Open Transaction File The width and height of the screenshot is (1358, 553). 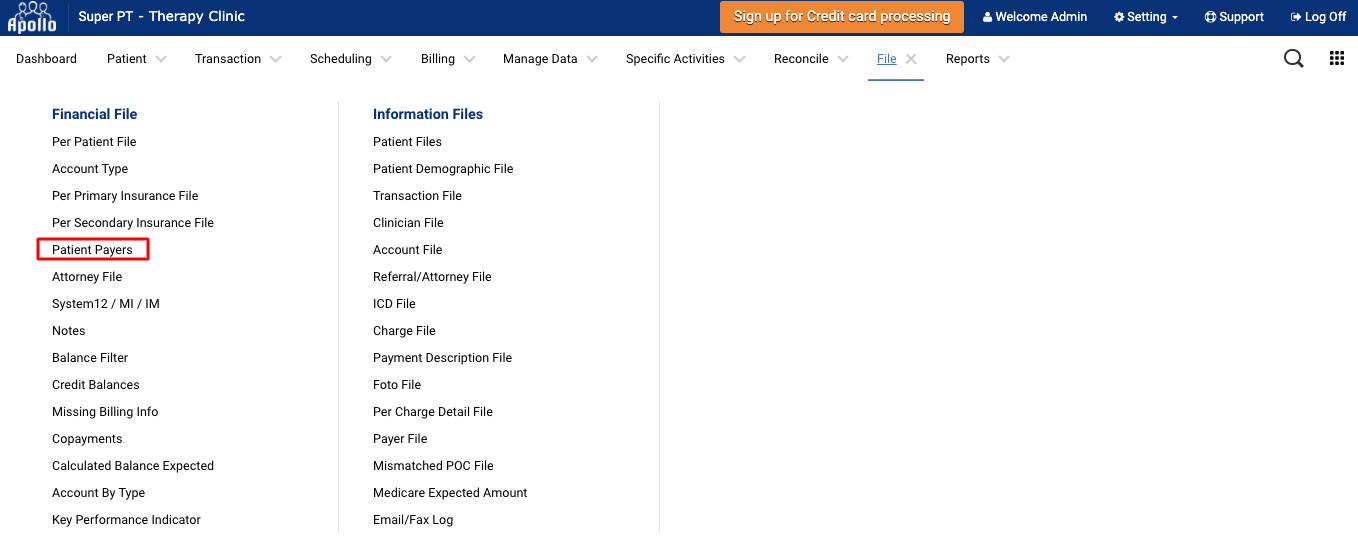[x=417, y=196]
